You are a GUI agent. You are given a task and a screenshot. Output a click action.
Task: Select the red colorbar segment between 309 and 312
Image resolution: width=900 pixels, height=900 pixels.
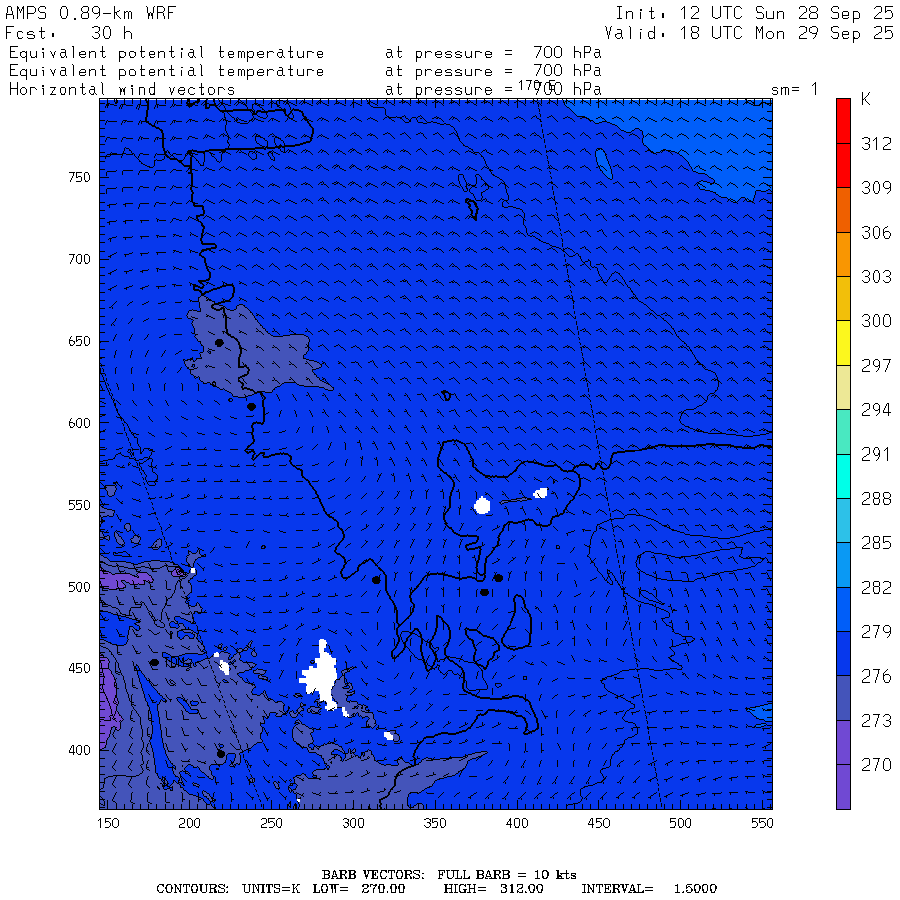(843, 165)
